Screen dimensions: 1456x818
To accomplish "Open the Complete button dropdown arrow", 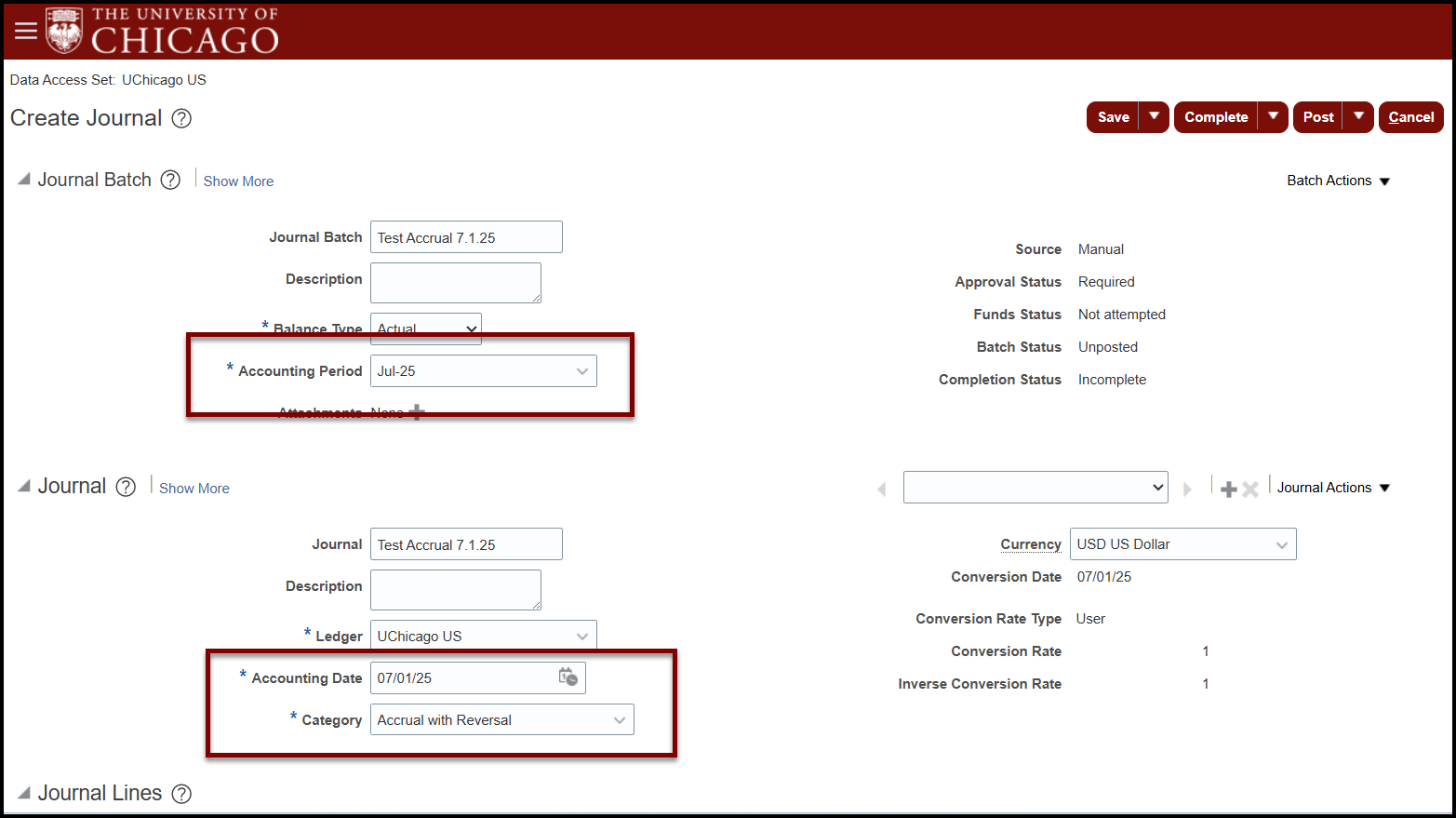I will (1274, 117).
